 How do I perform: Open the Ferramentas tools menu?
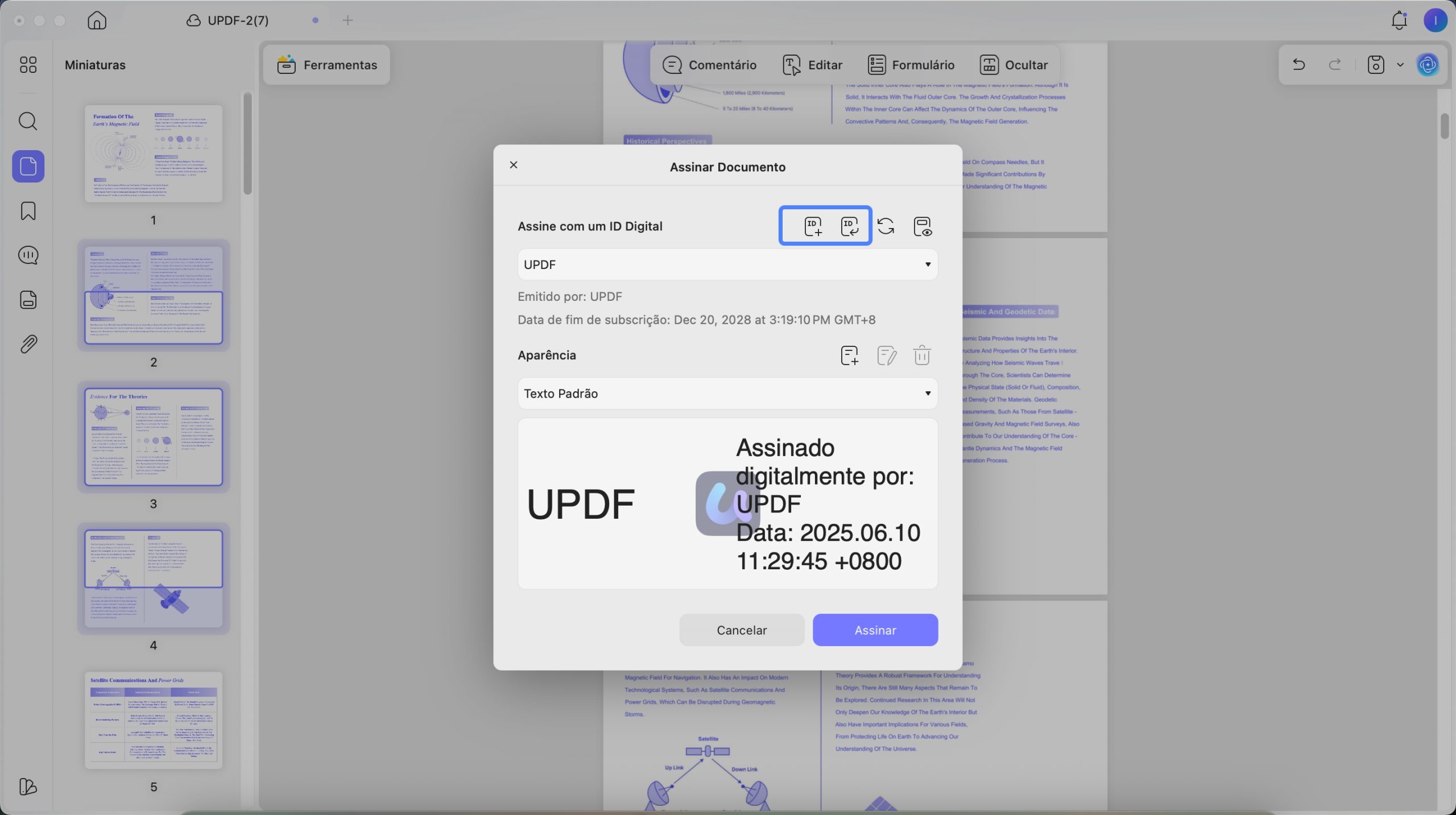pos(326,65)
